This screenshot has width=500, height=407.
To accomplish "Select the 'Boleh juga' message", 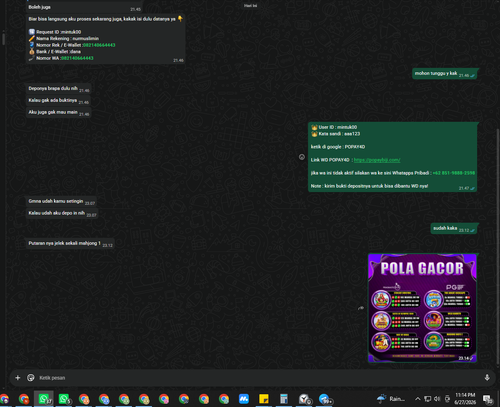I will tap(84, 7).
